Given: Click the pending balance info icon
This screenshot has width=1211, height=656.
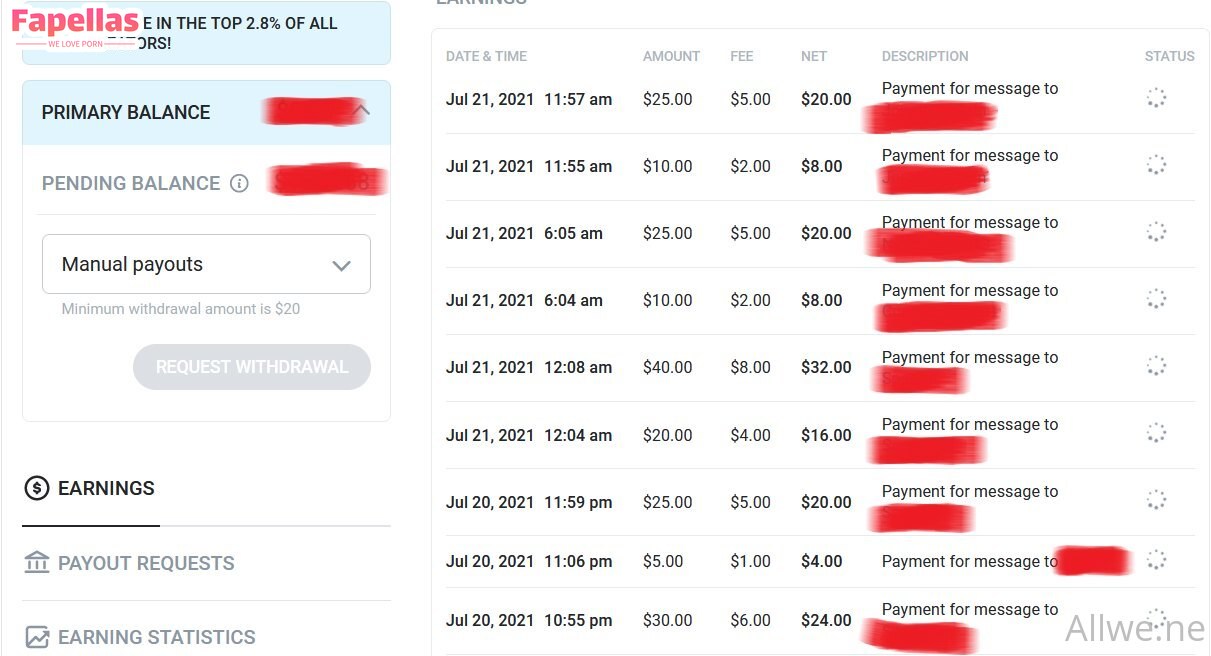Looking at the screenshot, I should pos(239,184).
